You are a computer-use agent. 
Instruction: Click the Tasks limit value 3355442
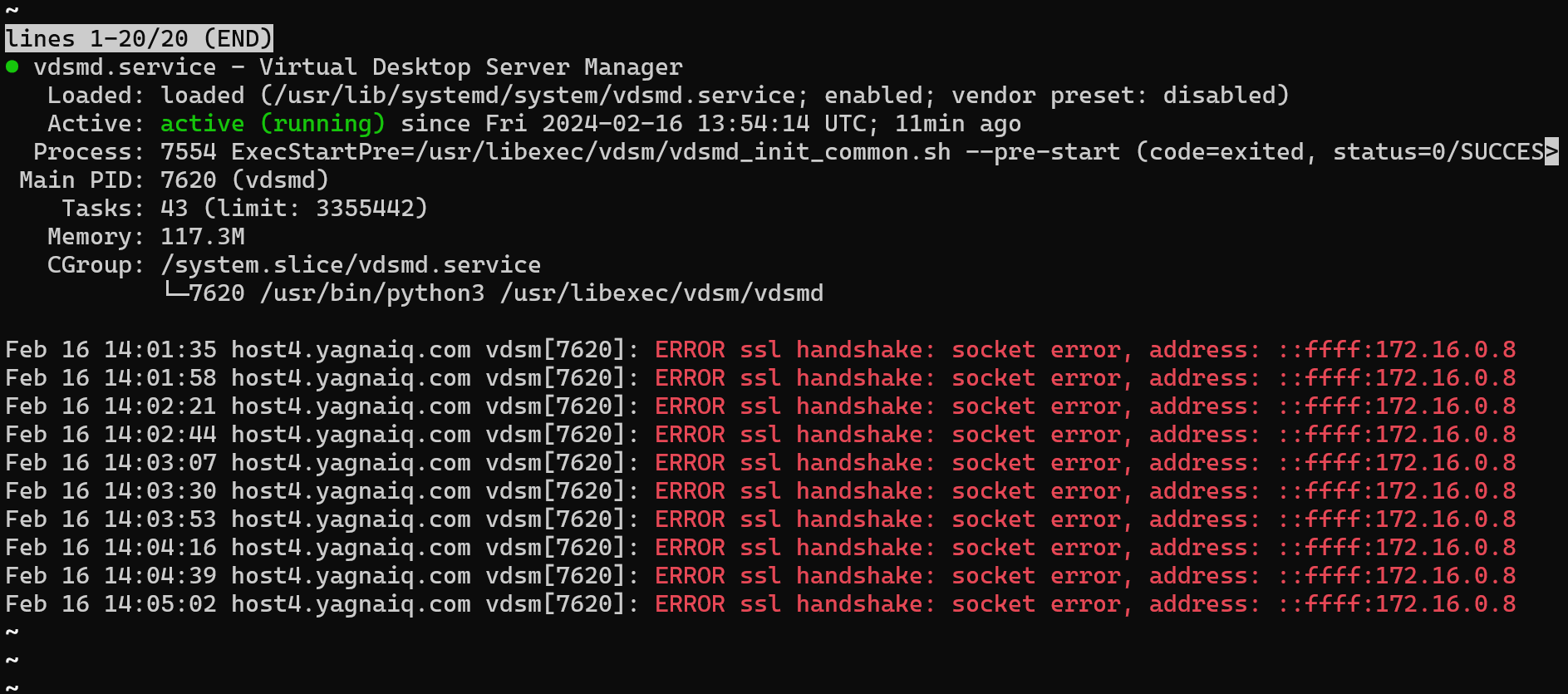click(371, 208)
